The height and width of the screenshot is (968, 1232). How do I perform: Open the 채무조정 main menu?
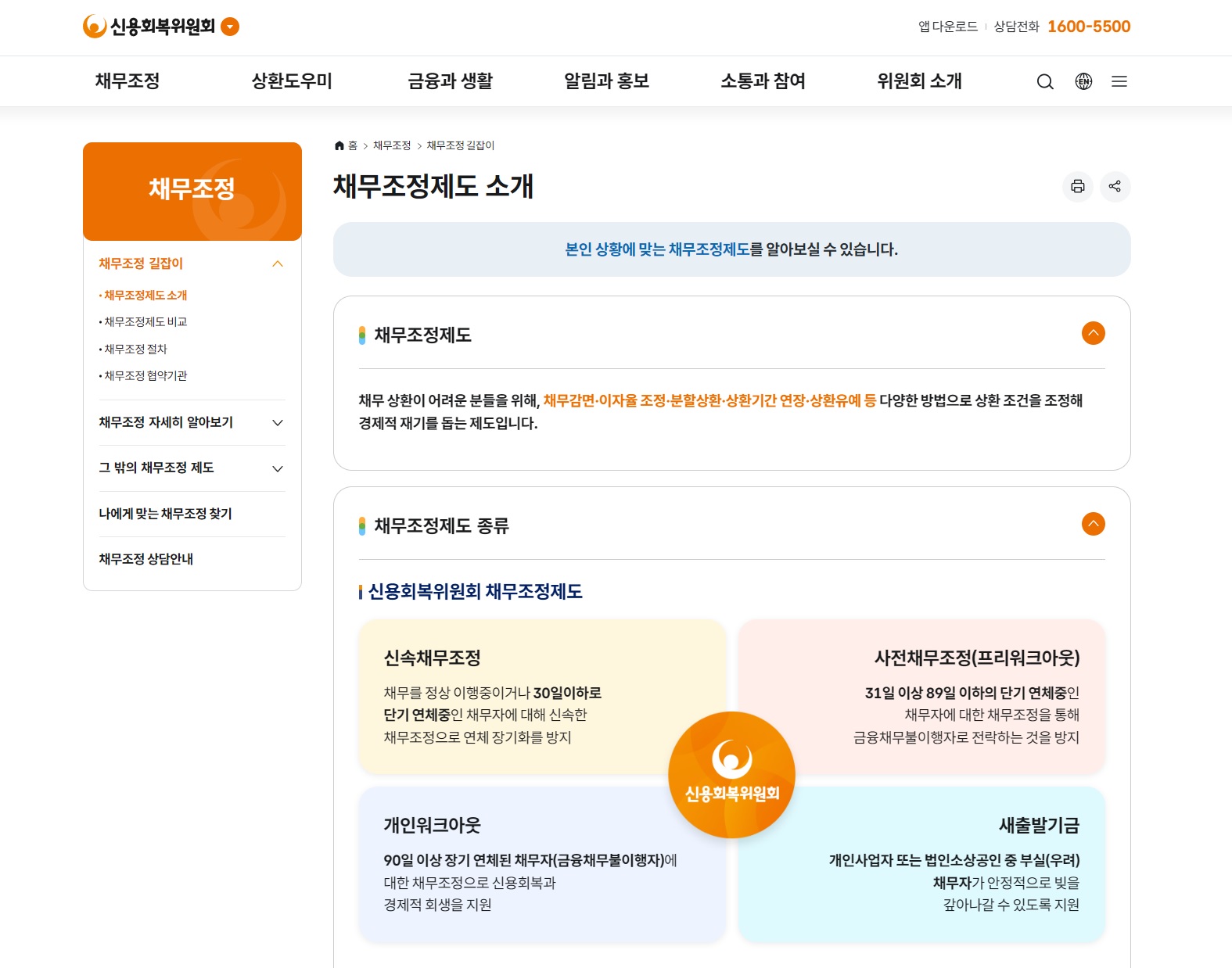pyautogui.click(x=128, y=81)
